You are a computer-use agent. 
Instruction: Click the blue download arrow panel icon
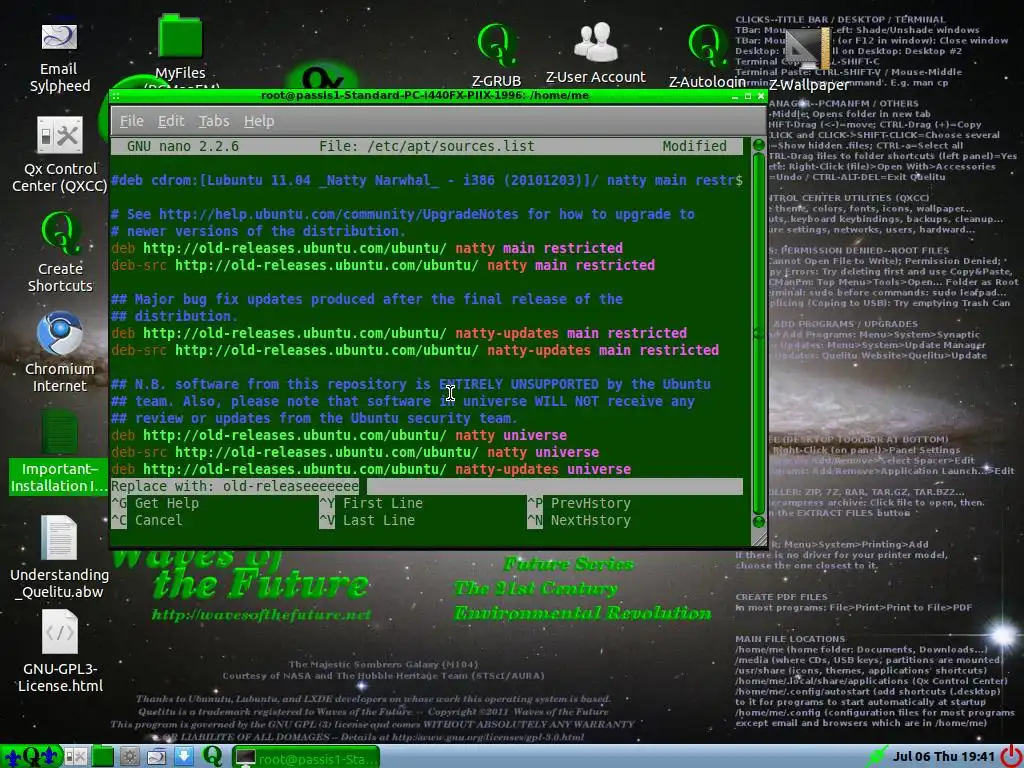[184, 757]
